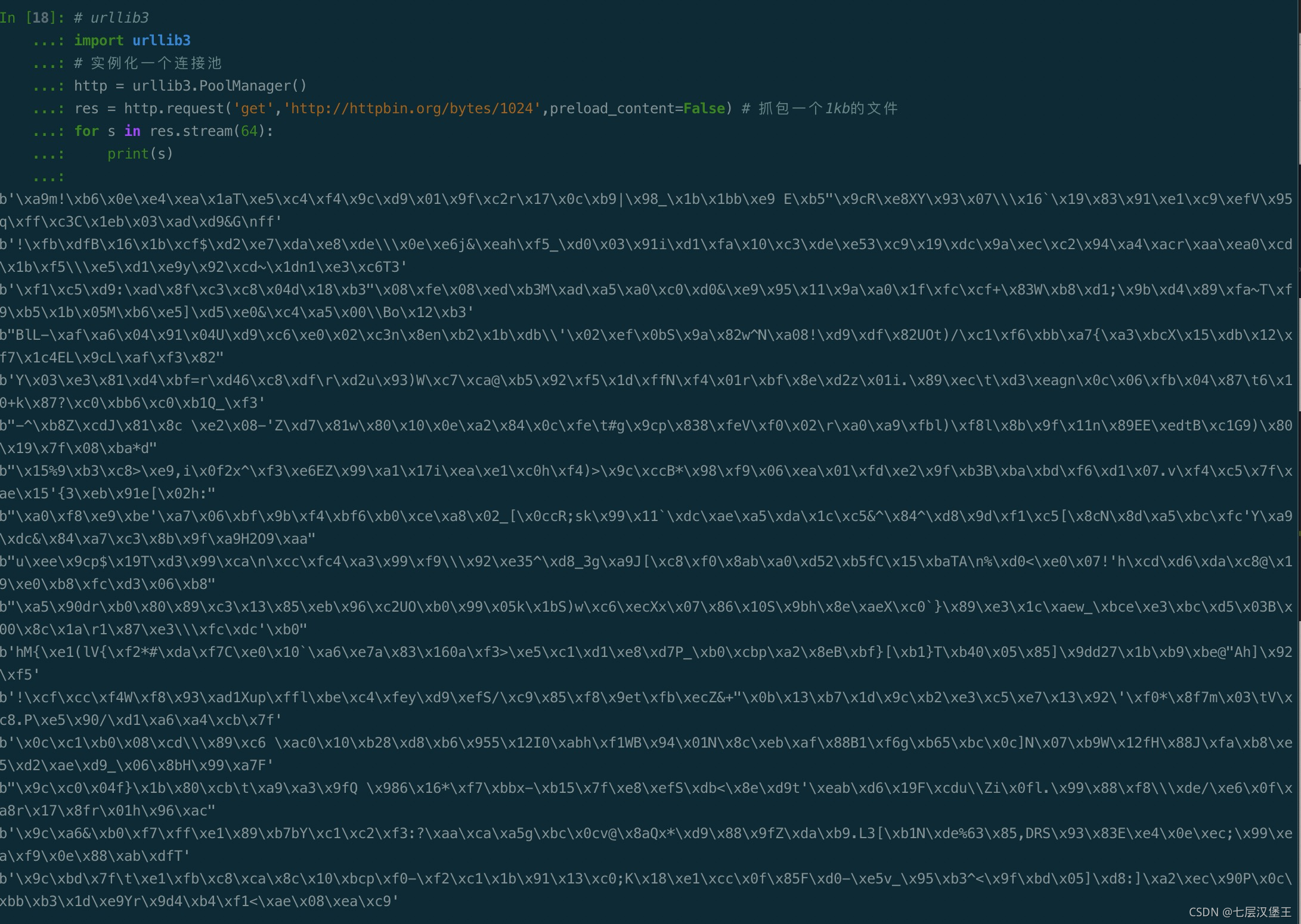Click the comment '# 抓包一个1kb的文件'
This screenshot has width=1301, height=924.
(820, 108)
